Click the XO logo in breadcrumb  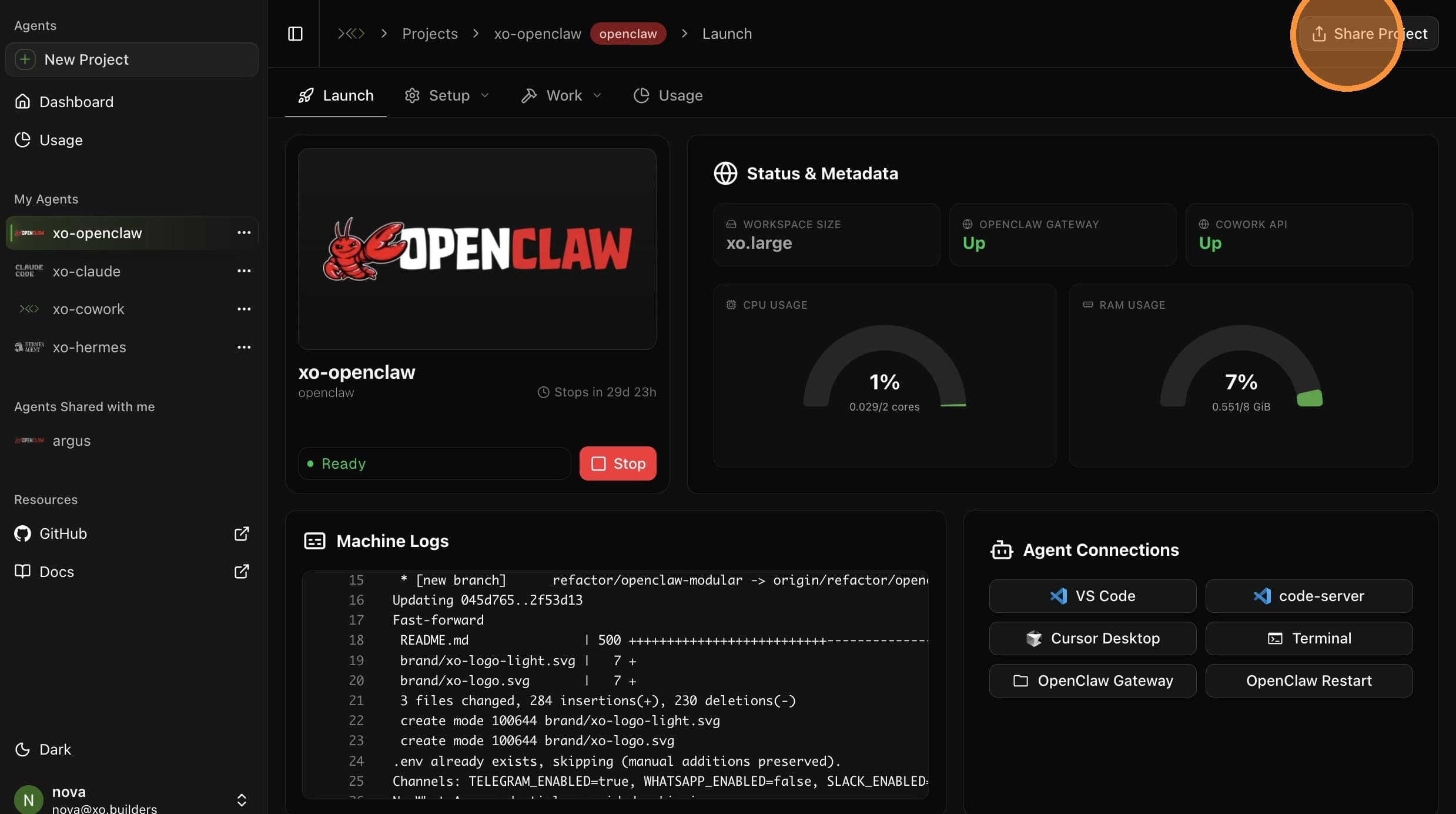coord(351,34)
